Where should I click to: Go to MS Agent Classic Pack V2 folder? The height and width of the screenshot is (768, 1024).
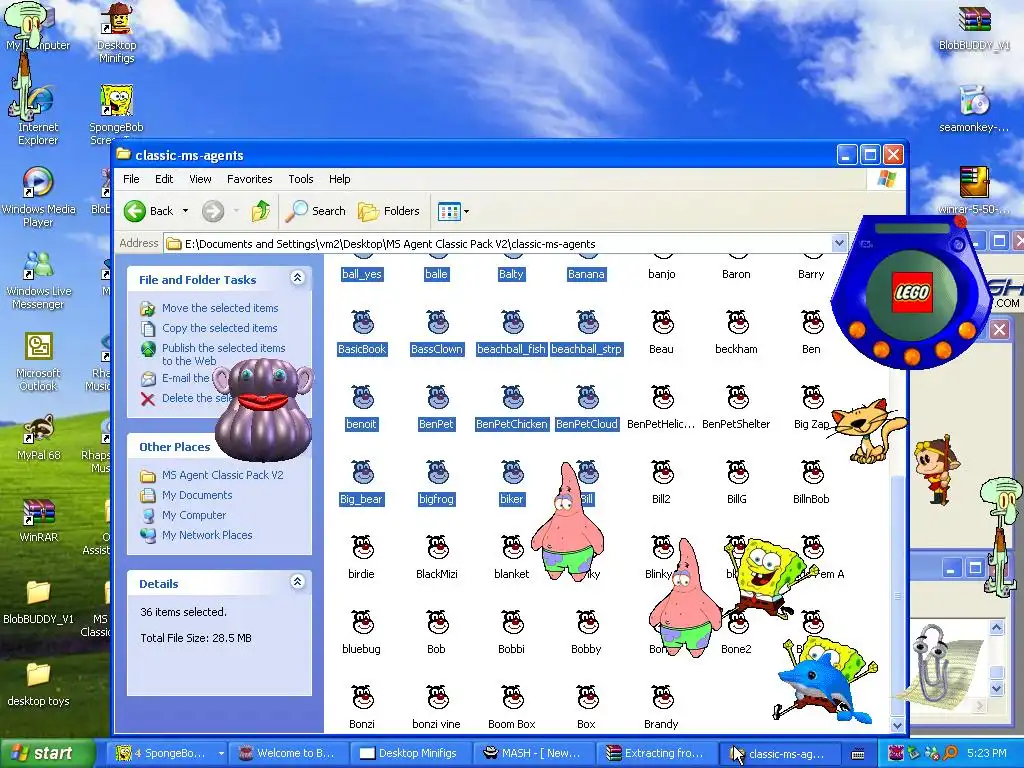(223, 475)
